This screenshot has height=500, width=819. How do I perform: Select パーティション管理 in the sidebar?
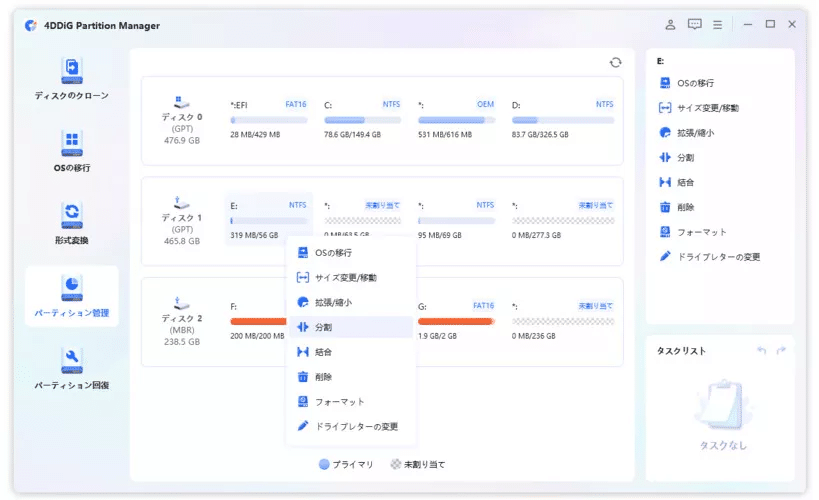72,296
